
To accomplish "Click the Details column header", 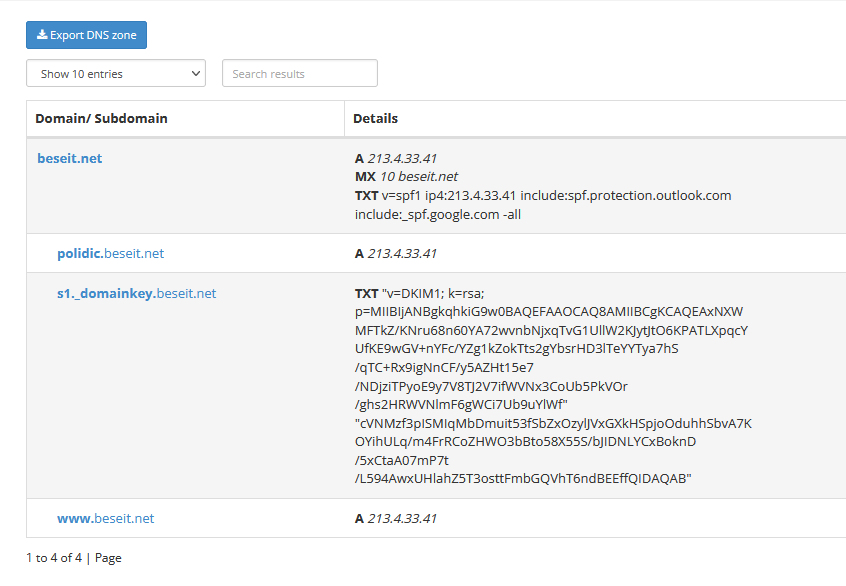I will pos(376,118).
